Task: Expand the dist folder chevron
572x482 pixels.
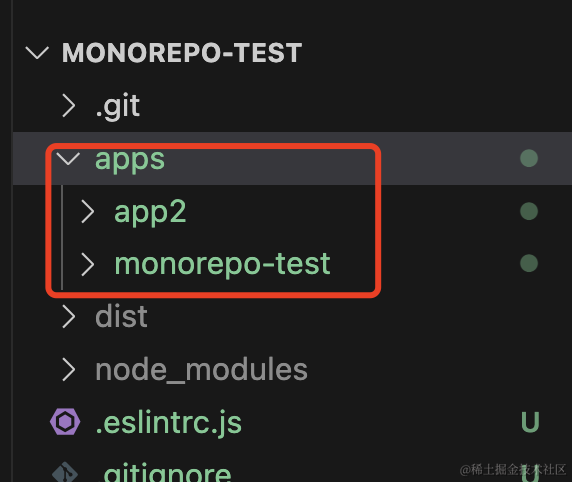Action: point(69,317)
